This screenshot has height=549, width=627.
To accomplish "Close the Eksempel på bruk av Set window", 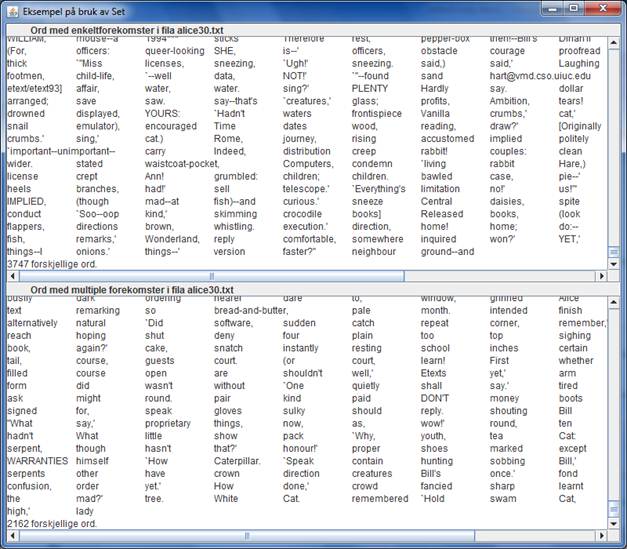I will coord(603,9).
